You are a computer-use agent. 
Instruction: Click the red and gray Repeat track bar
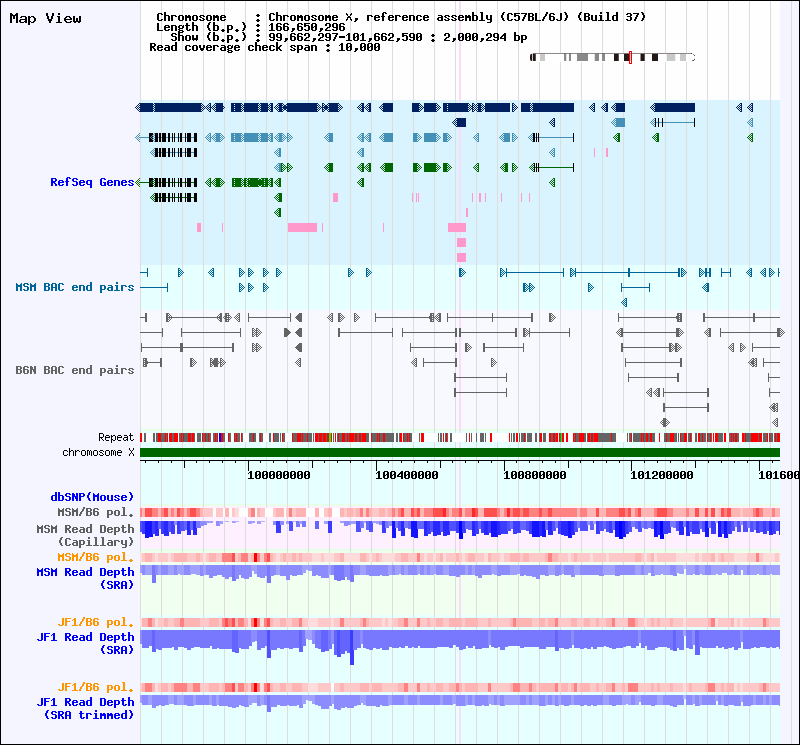[460, 437]
